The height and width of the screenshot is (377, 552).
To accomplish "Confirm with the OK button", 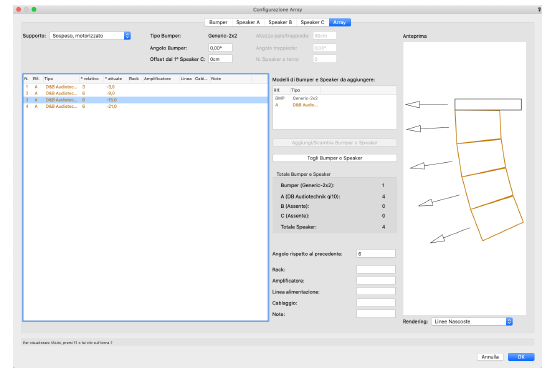I will click(x=521, y=357).
